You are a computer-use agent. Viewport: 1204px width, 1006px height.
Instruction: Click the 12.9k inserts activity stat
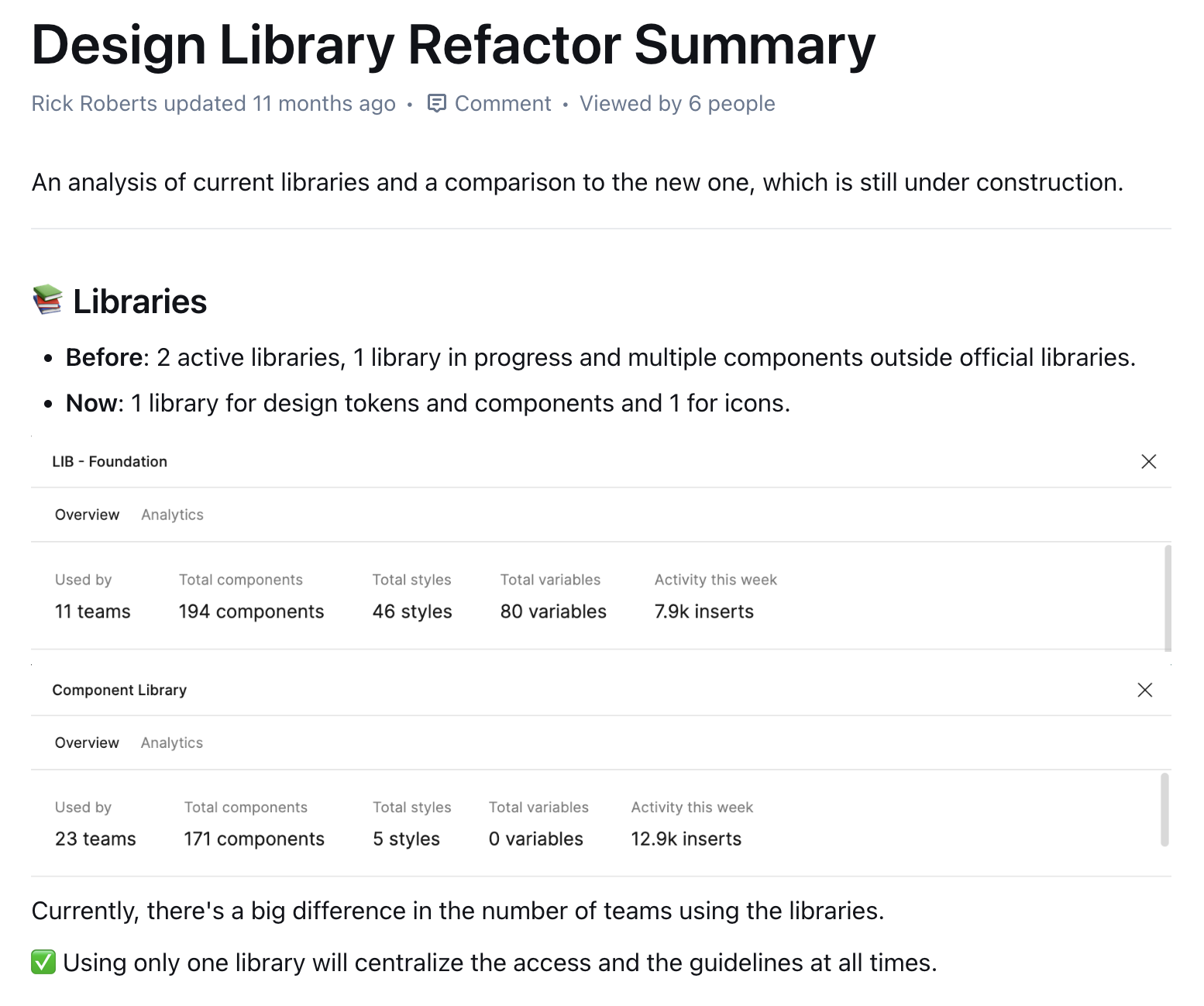[x=686, y=839]
